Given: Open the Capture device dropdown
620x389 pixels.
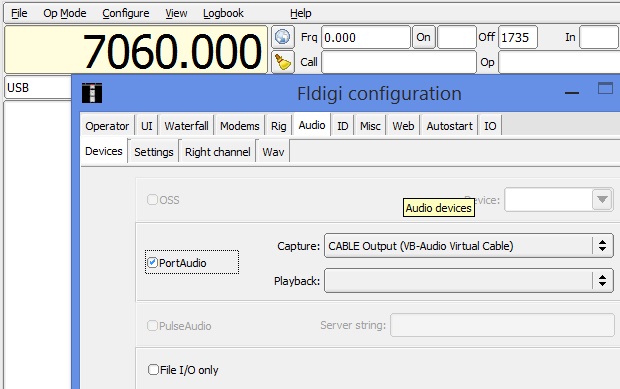Looking at the screenshot, I should [x=469, y=246].
